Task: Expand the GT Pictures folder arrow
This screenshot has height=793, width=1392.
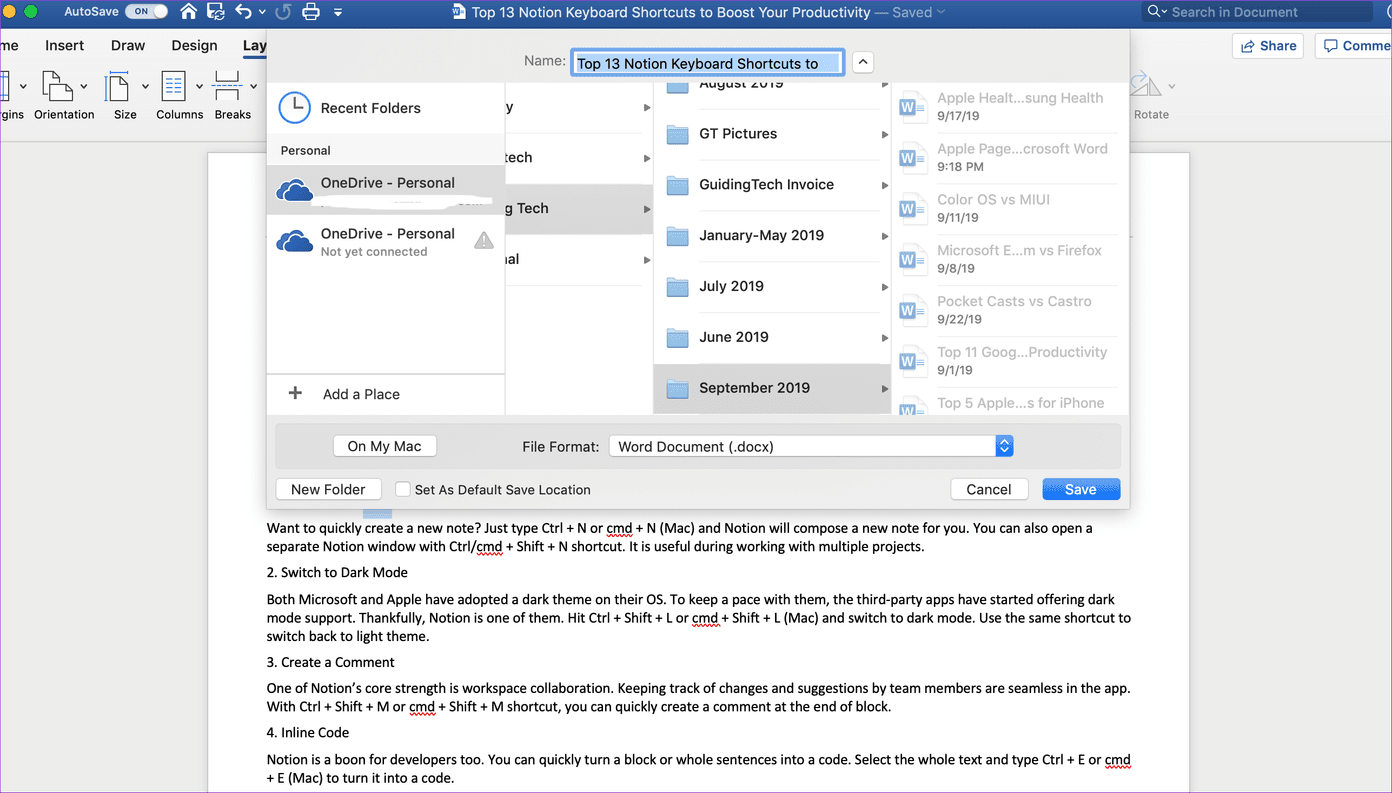Action: click(x=884, y=134)
